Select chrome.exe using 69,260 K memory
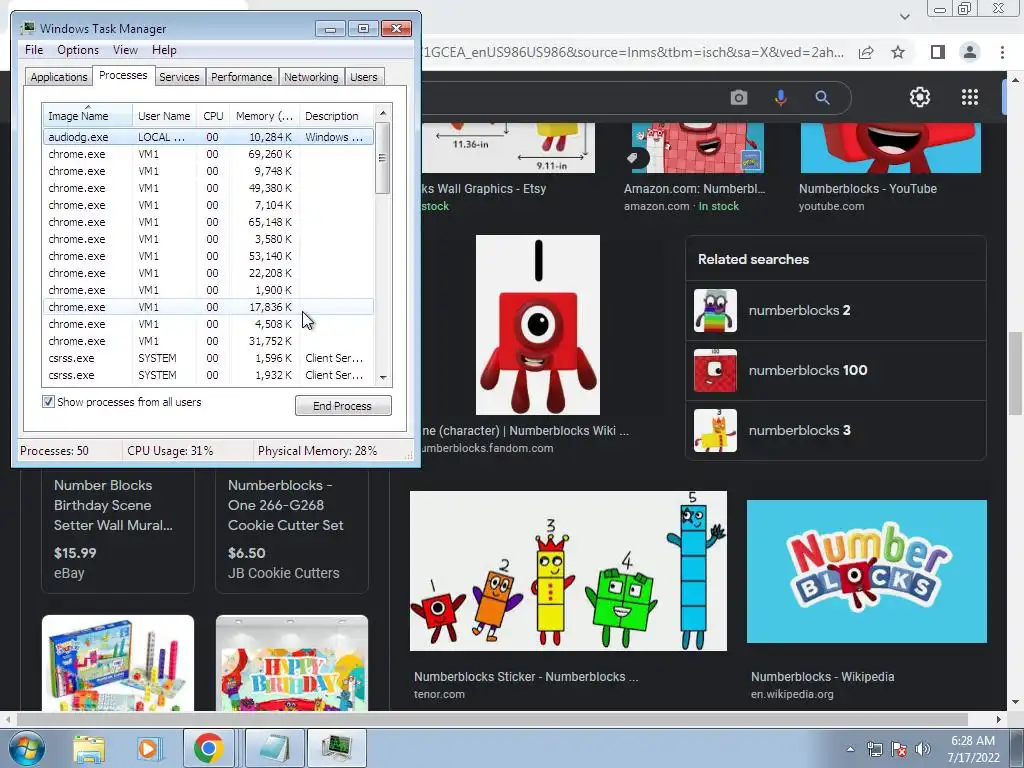Image resolution: width=1024 pixels, height=768 pixels. coord(208,154)
